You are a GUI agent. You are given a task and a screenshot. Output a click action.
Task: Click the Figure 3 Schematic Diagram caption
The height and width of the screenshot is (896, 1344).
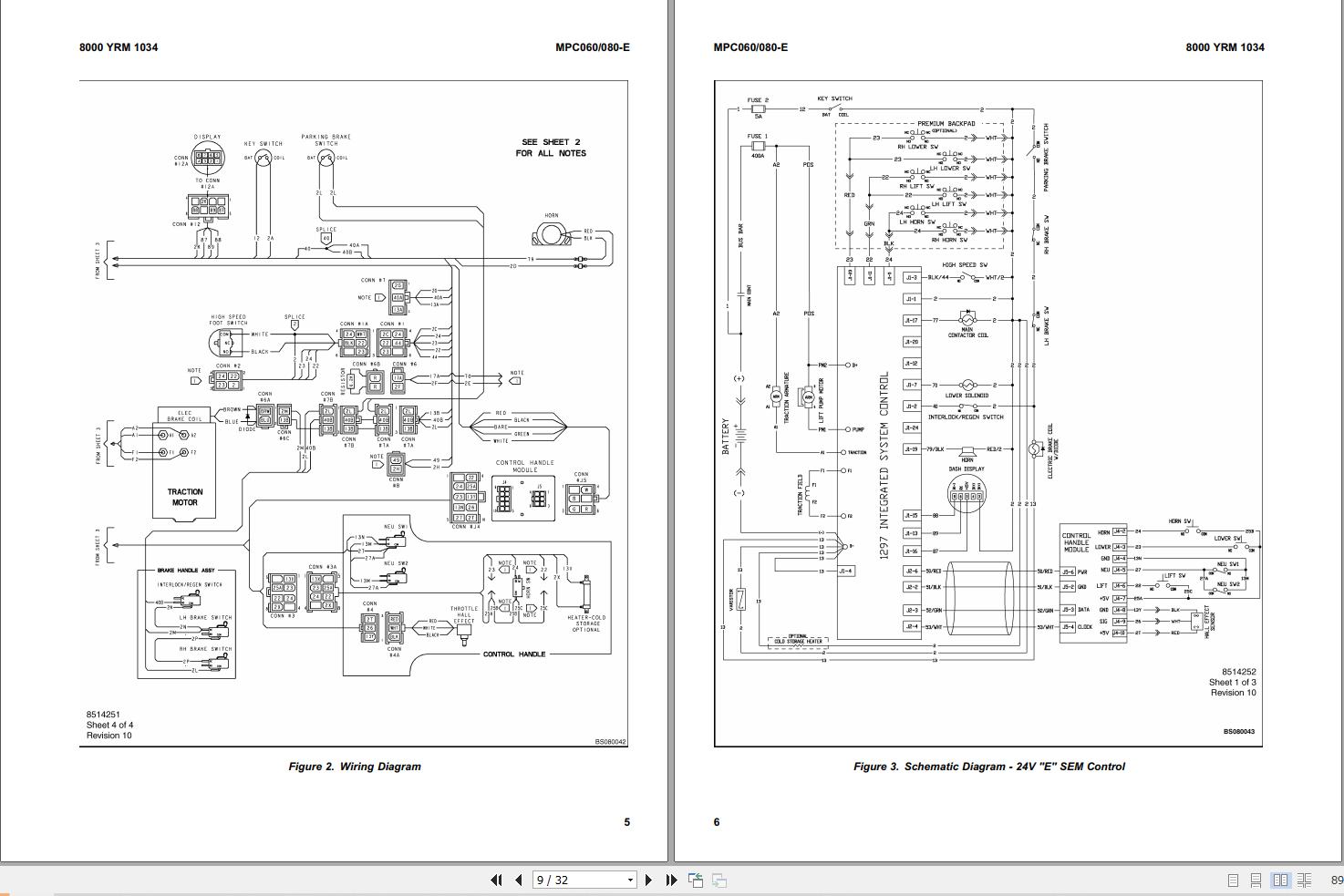point(988,767)
